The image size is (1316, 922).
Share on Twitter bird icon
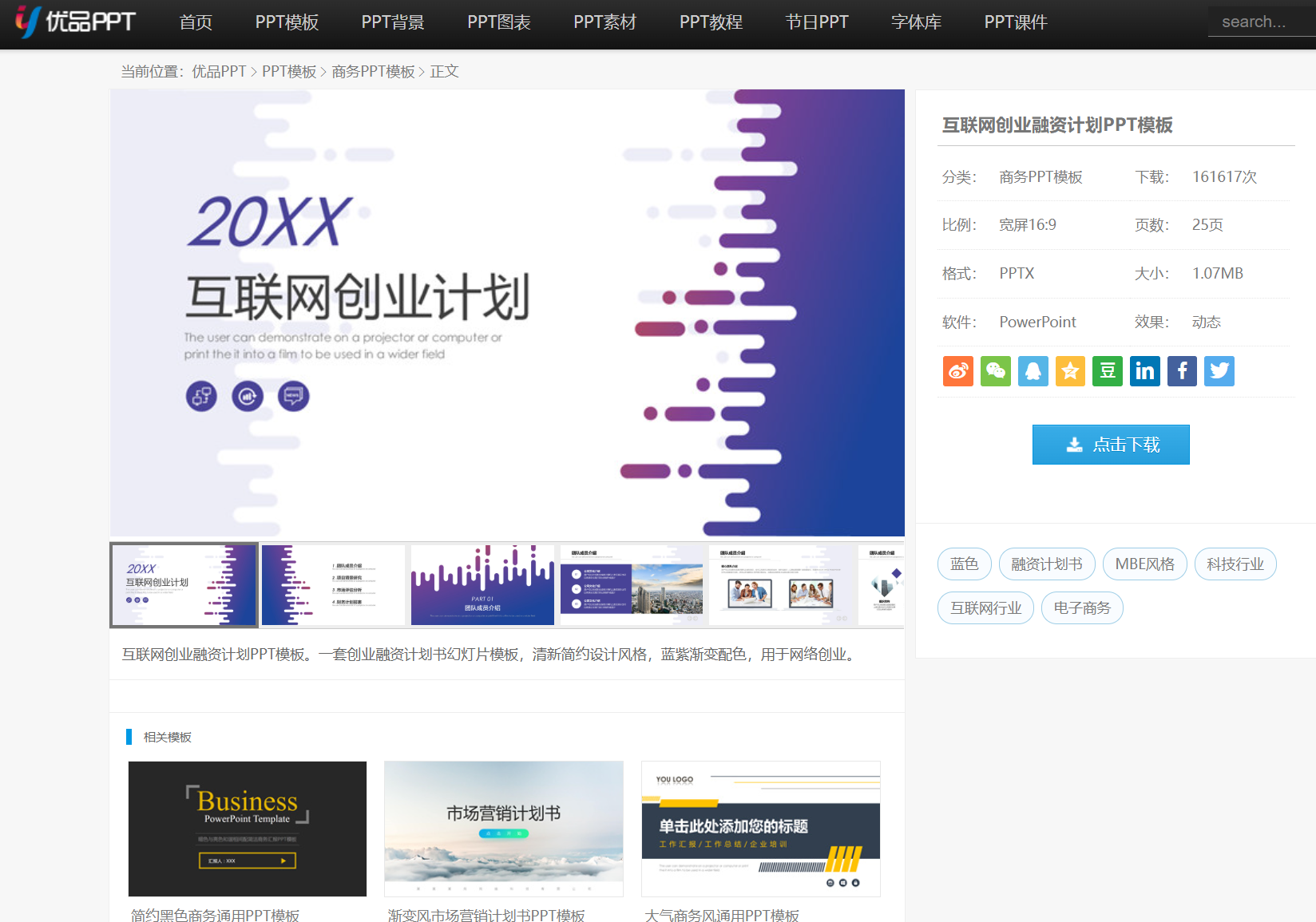click(1219, 371)
